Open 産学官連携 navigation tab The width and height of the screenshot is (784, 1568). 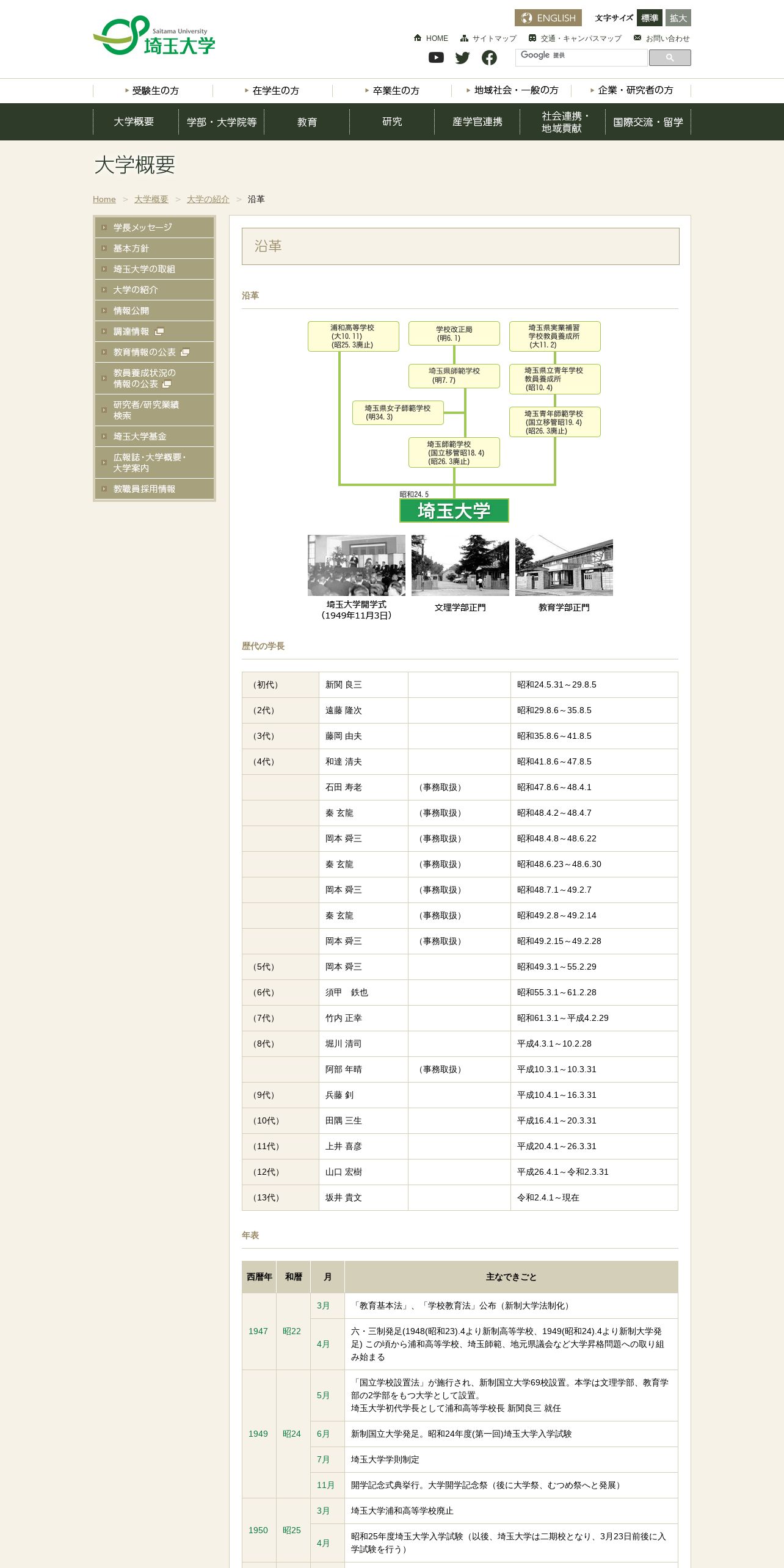(x=477, y=122)
